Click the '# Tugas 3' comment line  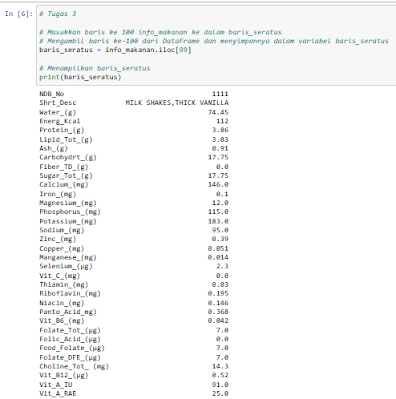[58, 14]
